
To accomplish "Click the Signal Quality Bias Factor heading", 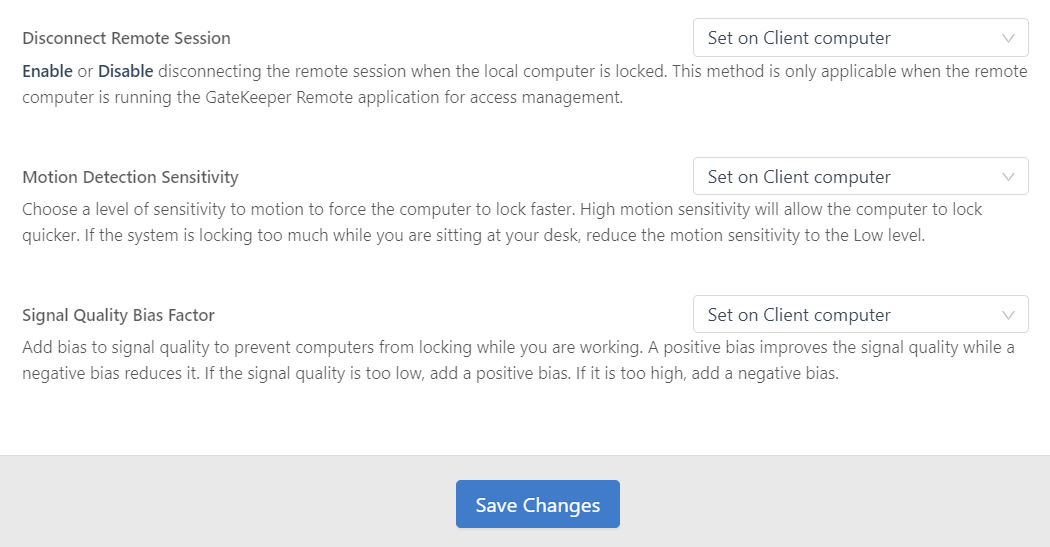I will point(118,315).
